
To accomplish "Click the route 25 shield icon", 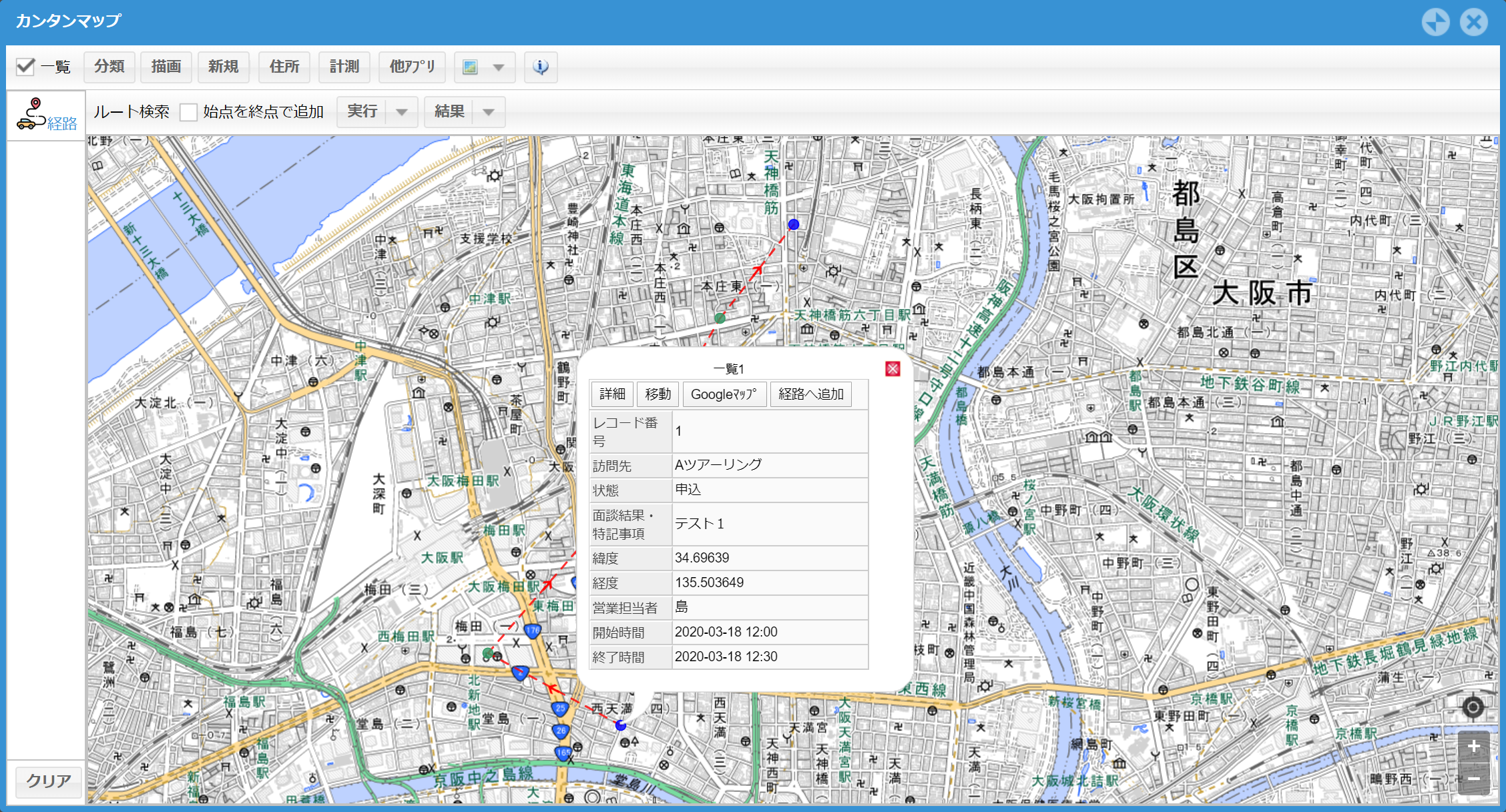I will click(x=559, y=709).
